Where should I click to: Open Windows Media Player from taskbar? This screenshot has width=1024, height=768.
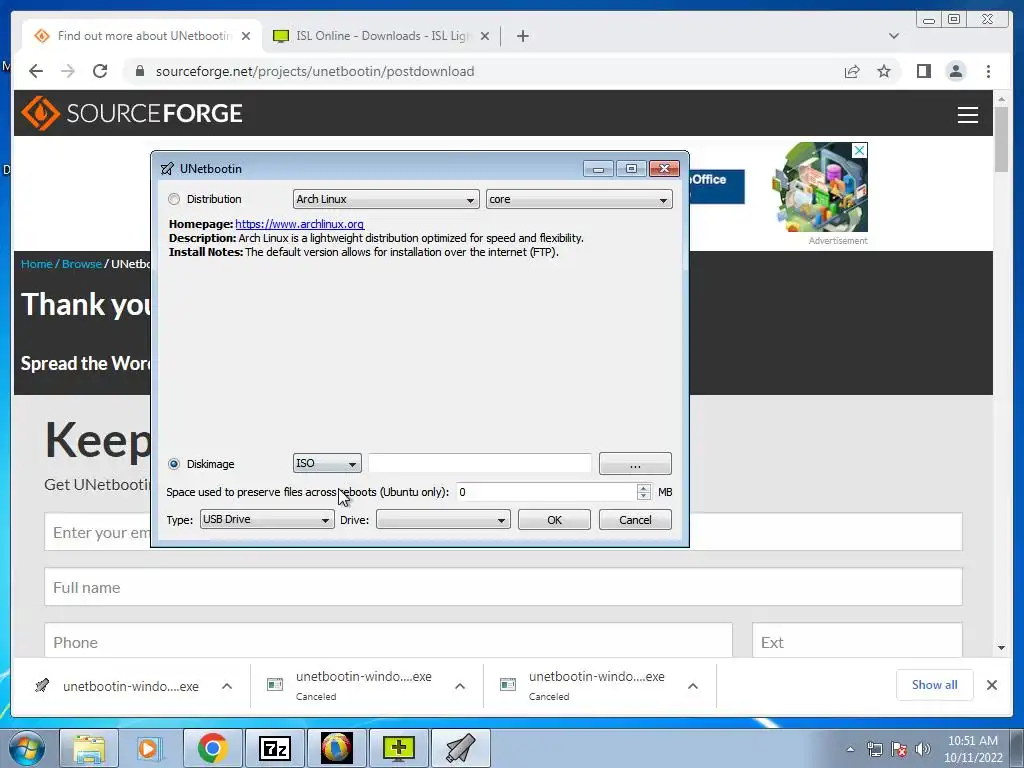tap(150, 748)
